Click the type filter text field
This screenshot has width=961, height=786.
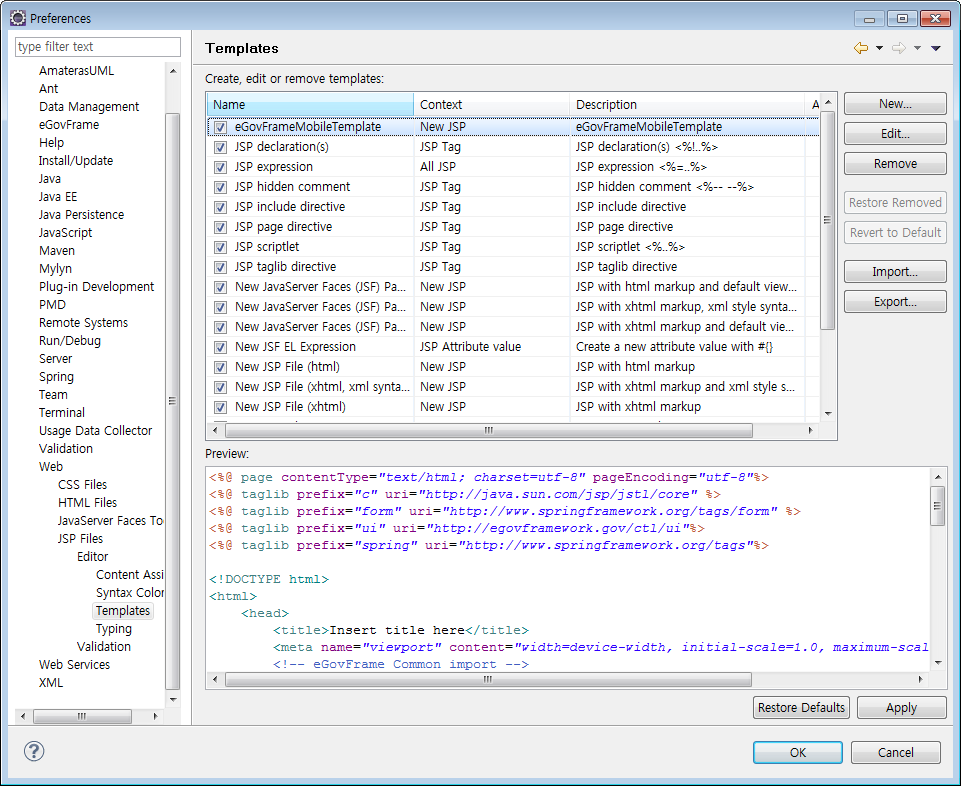coord(98,47)
